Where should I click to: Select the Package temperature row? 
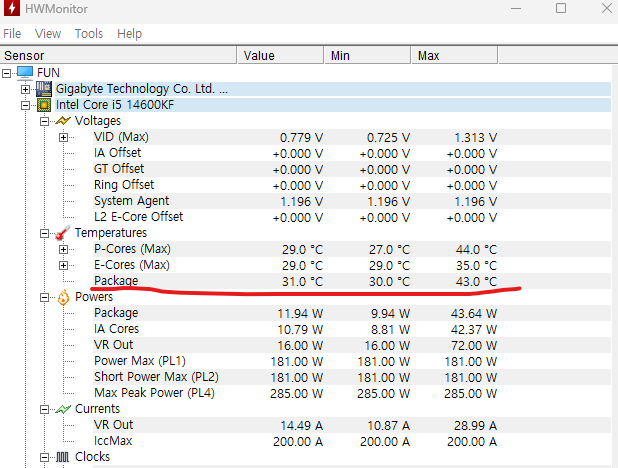click(x=352, y=281)
